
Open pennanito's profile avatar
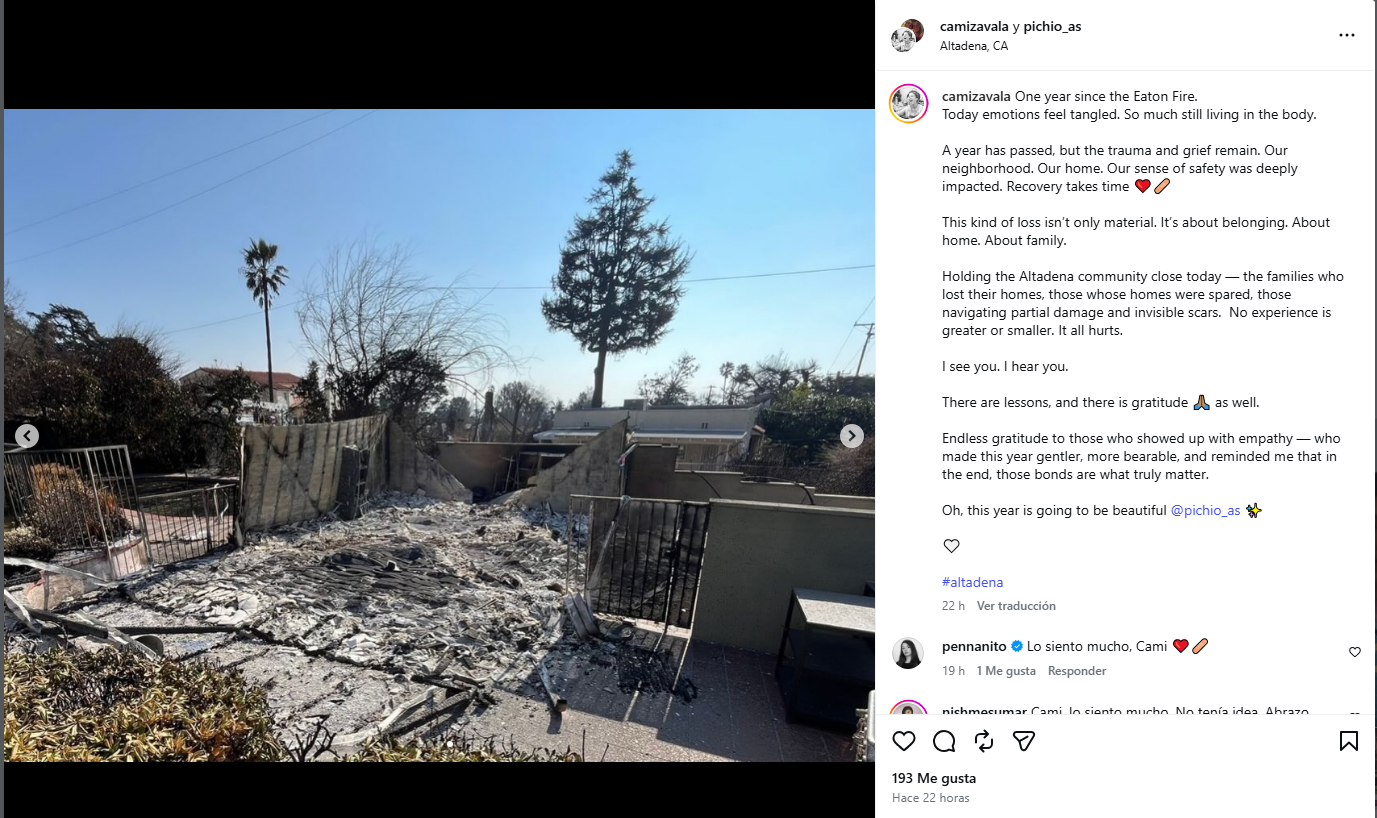point(908,653)
